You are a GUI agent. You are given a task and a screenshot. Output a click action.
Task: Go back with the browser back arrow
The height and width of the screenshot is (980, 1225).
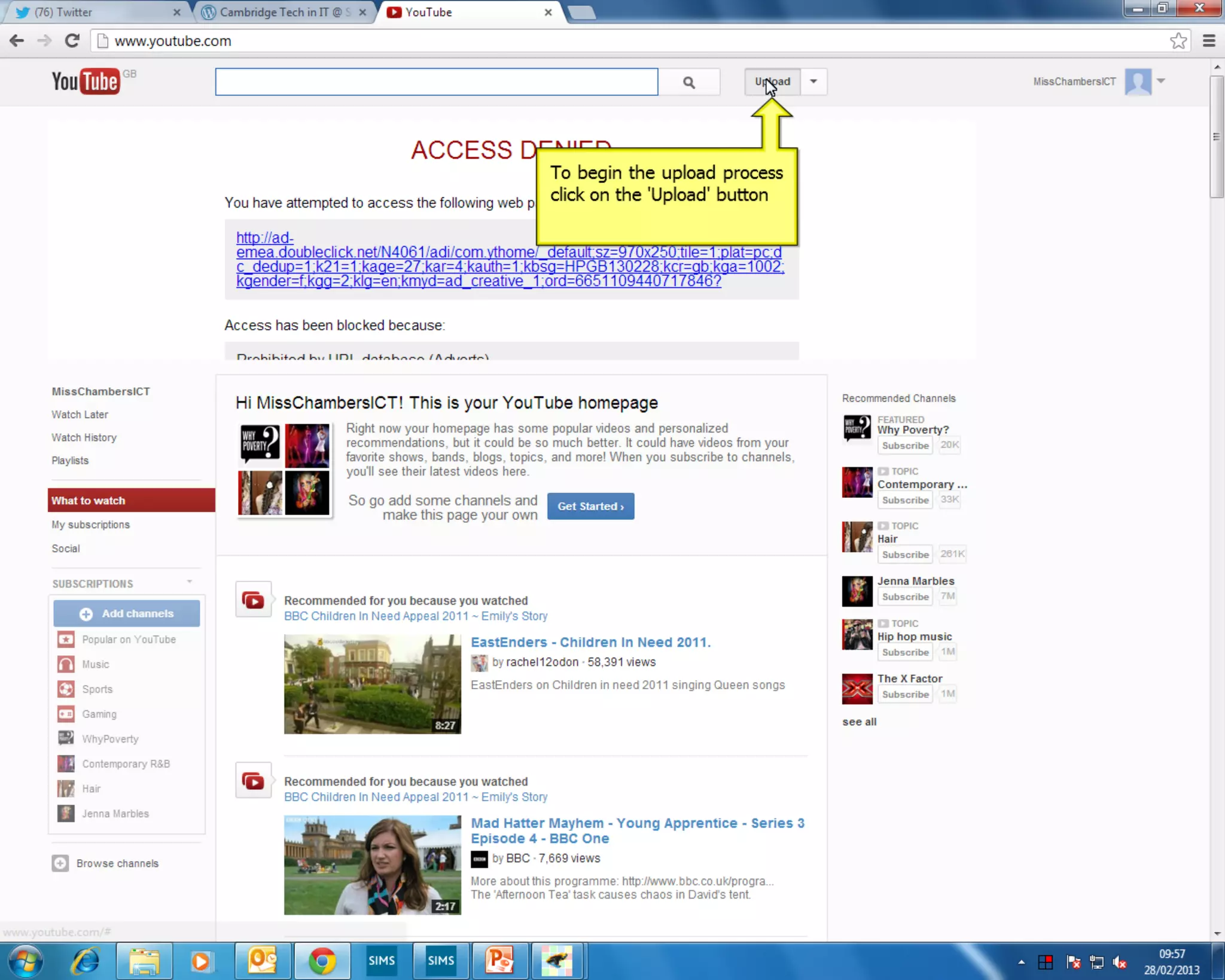tap(17, 41)
